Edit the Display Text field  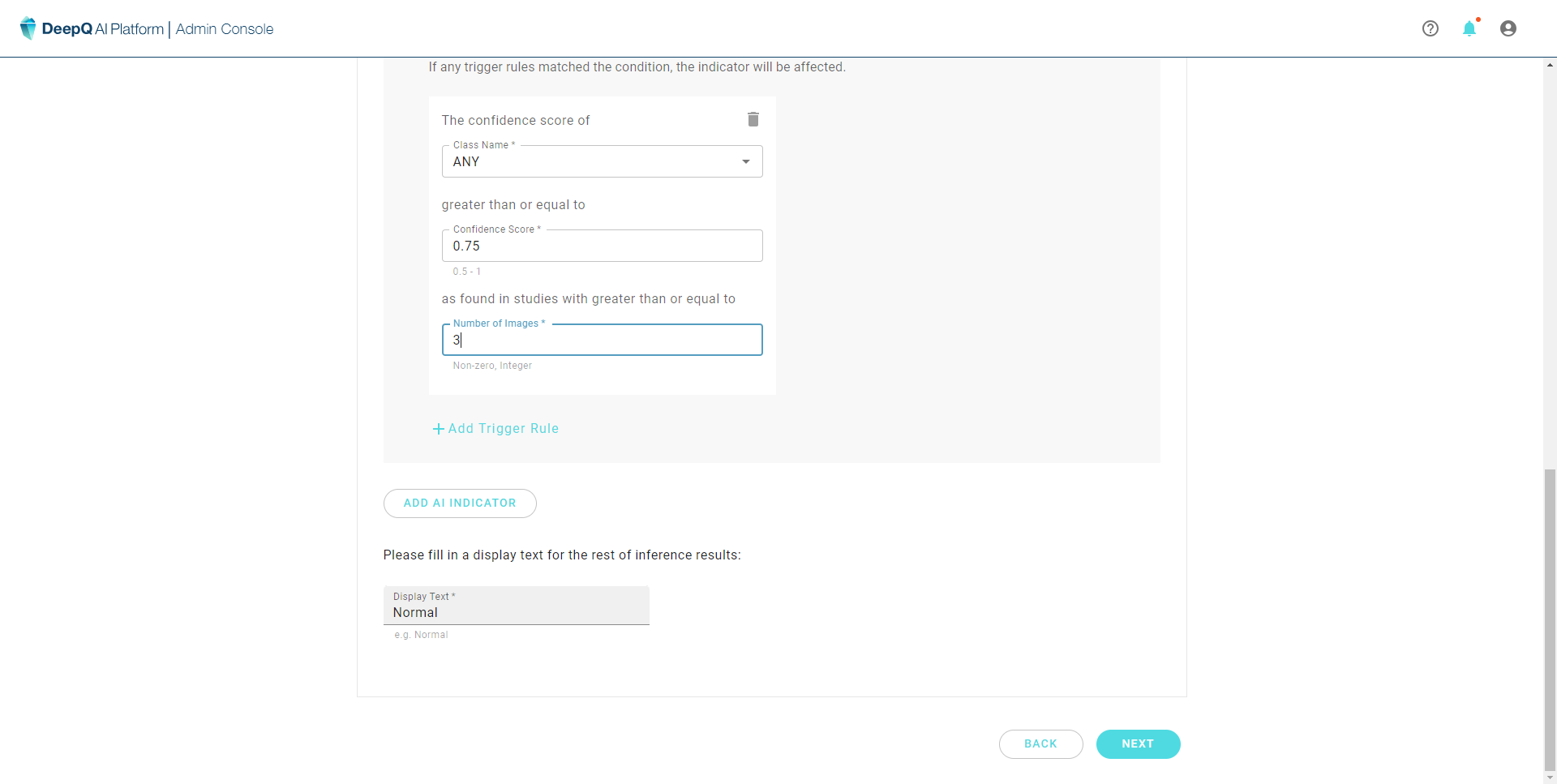516,612
